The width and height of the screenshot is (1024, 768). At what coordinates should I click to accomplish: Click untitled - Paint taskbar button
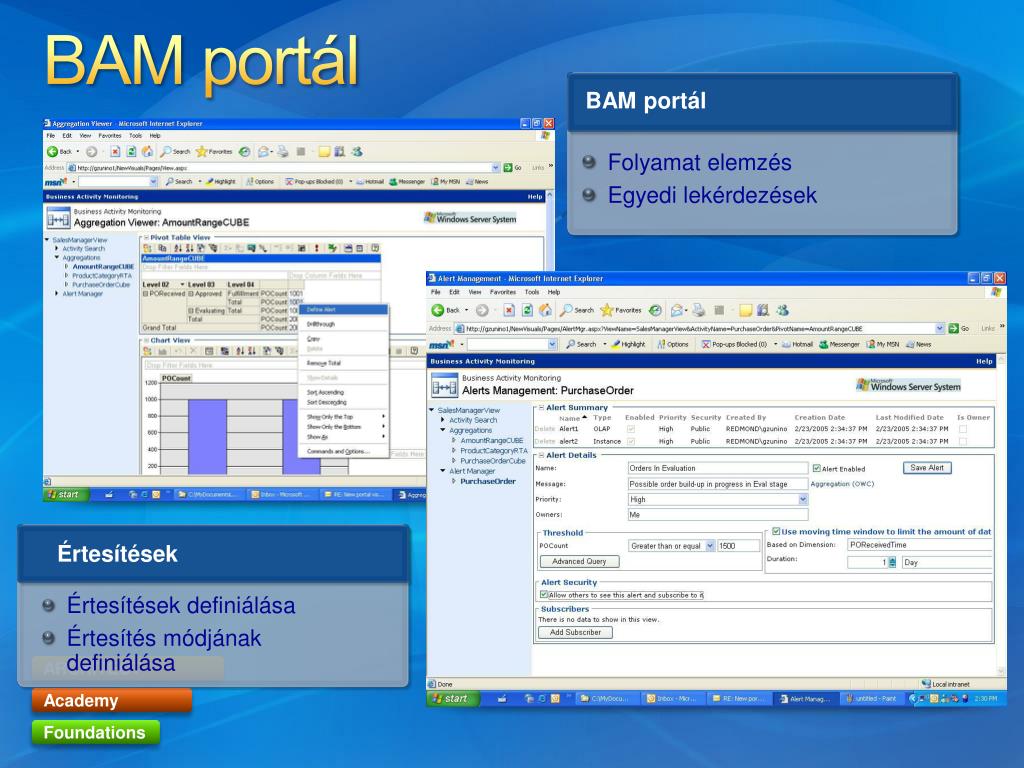pyautogui.click(x=871, y=699)
